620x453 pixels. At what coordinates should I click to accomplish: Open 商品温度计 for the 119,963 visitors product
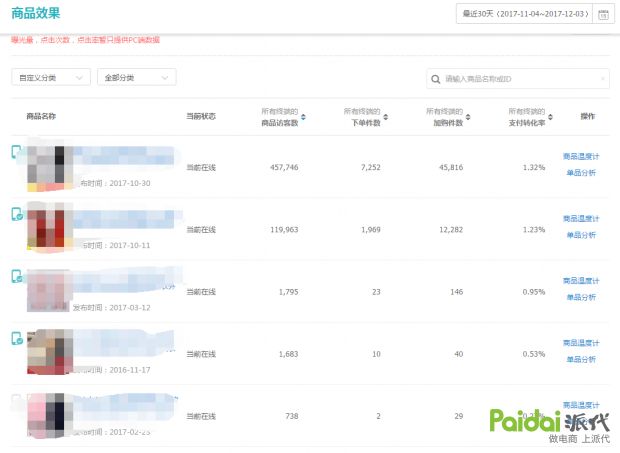click(x=581, y=219)
